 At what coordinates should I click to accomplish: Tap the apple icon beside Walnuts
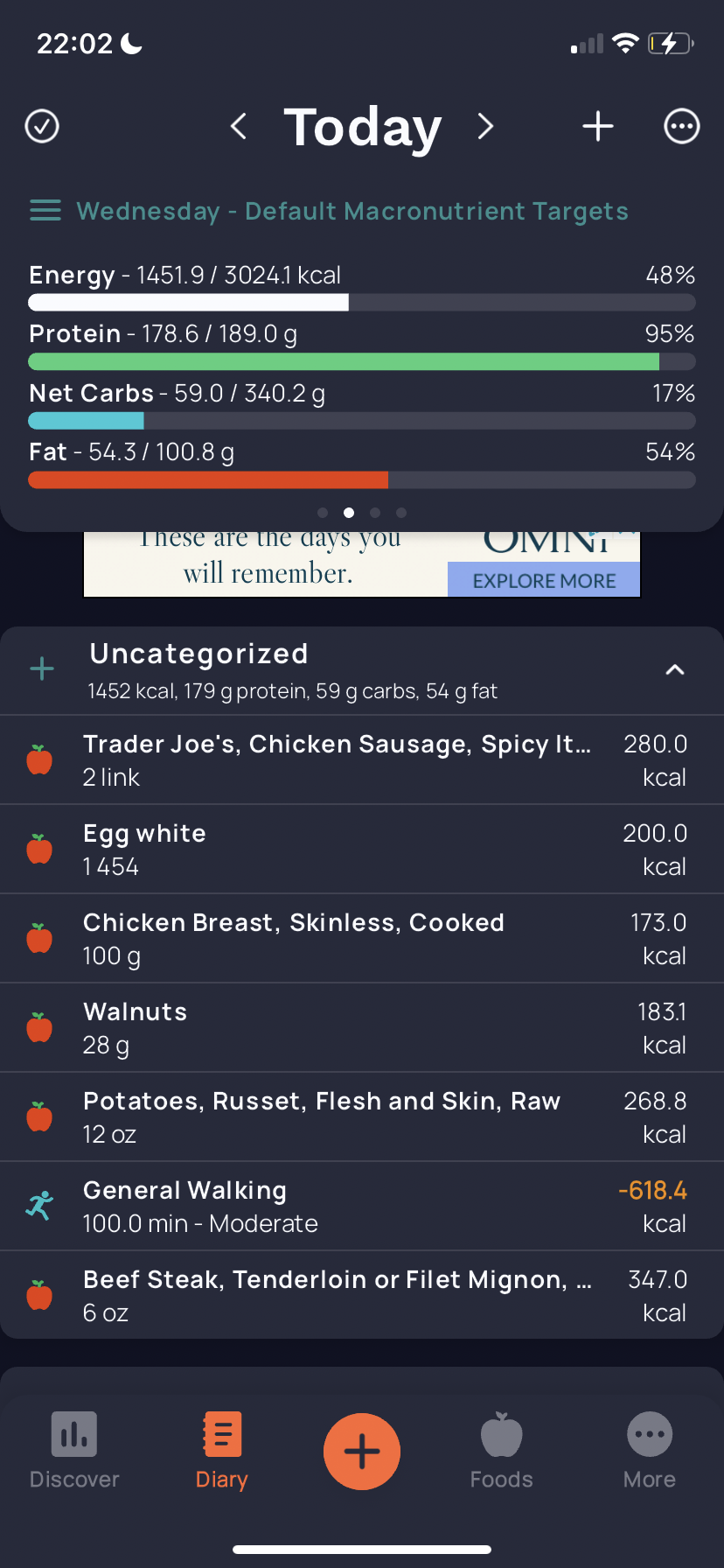(x=39, y=1027)
